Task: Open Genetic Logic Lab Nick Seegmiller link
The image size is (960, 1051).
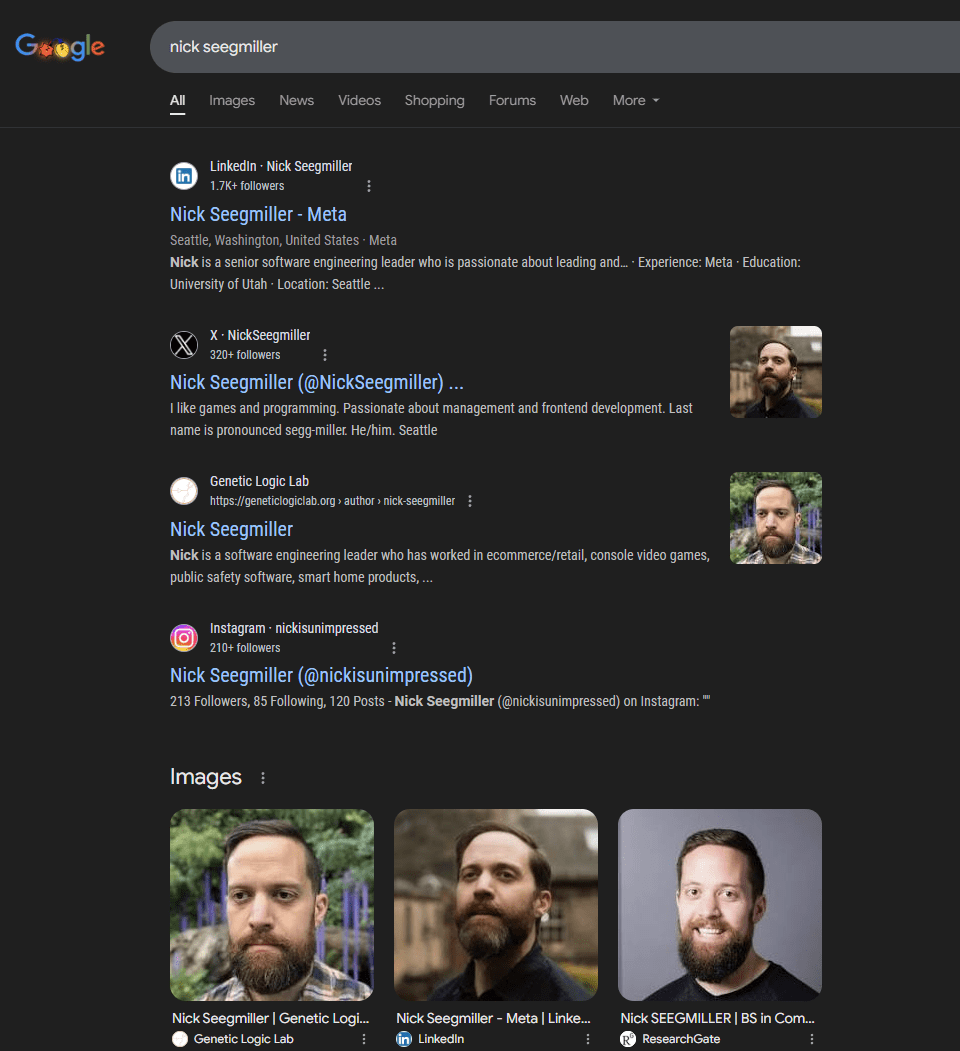Action: [231, 530]
